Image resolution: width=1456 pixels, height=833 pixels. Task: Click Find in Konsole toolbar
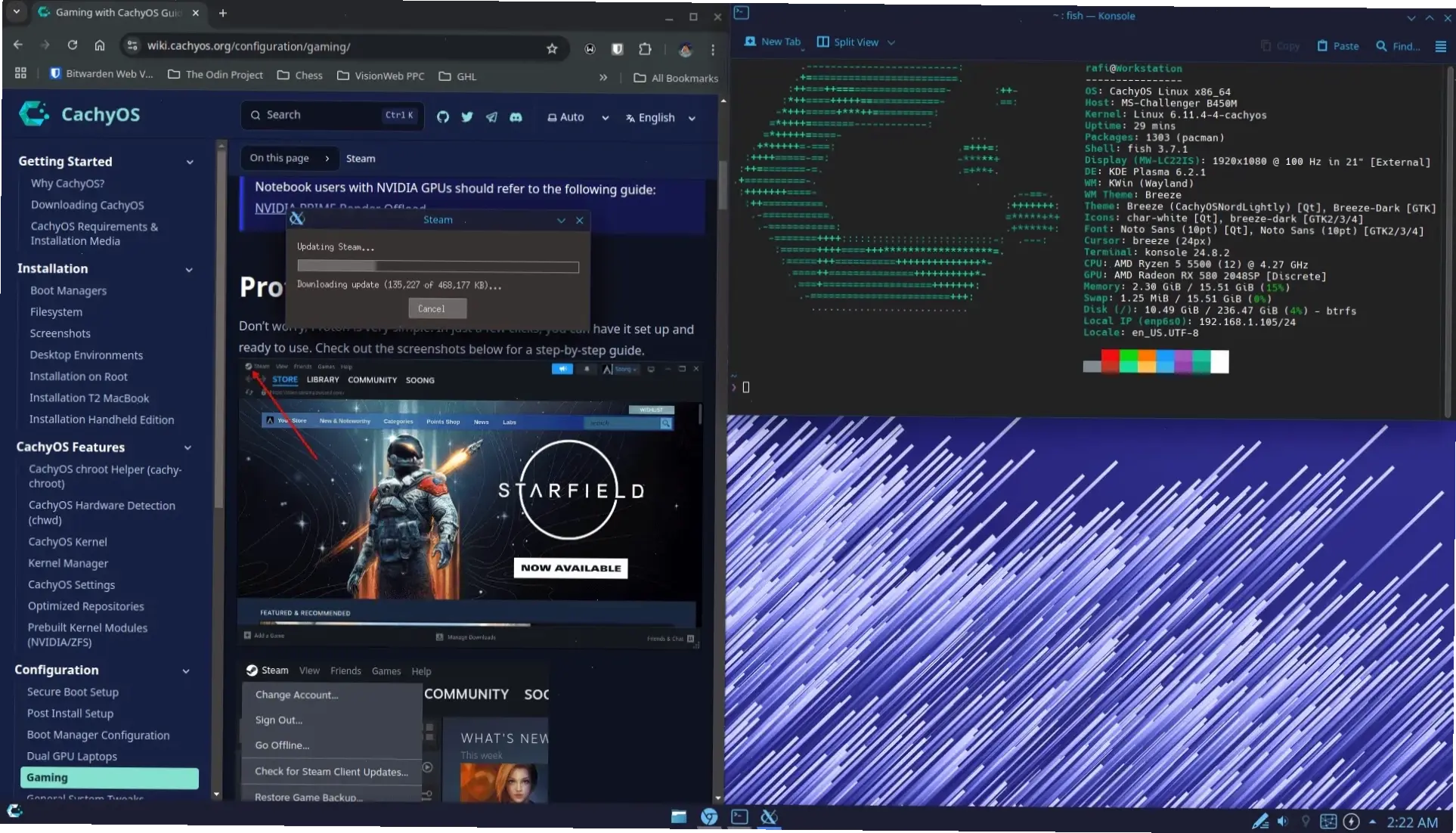(1398, 46)
